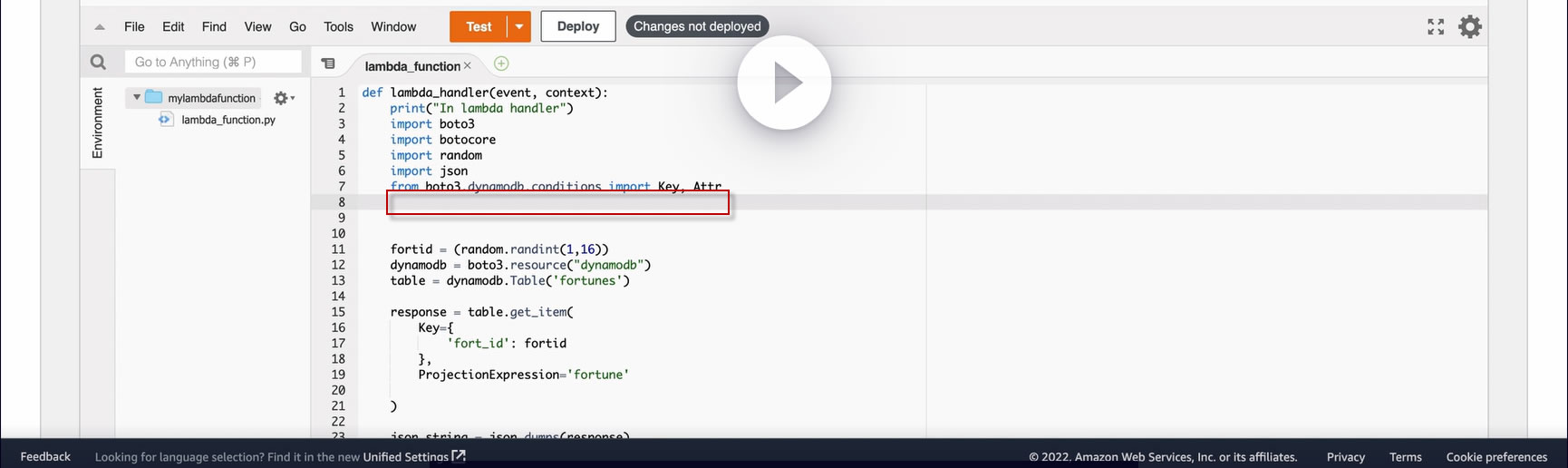Open the Window menu
1568x468 pixels.
click(x=393, y=26)
